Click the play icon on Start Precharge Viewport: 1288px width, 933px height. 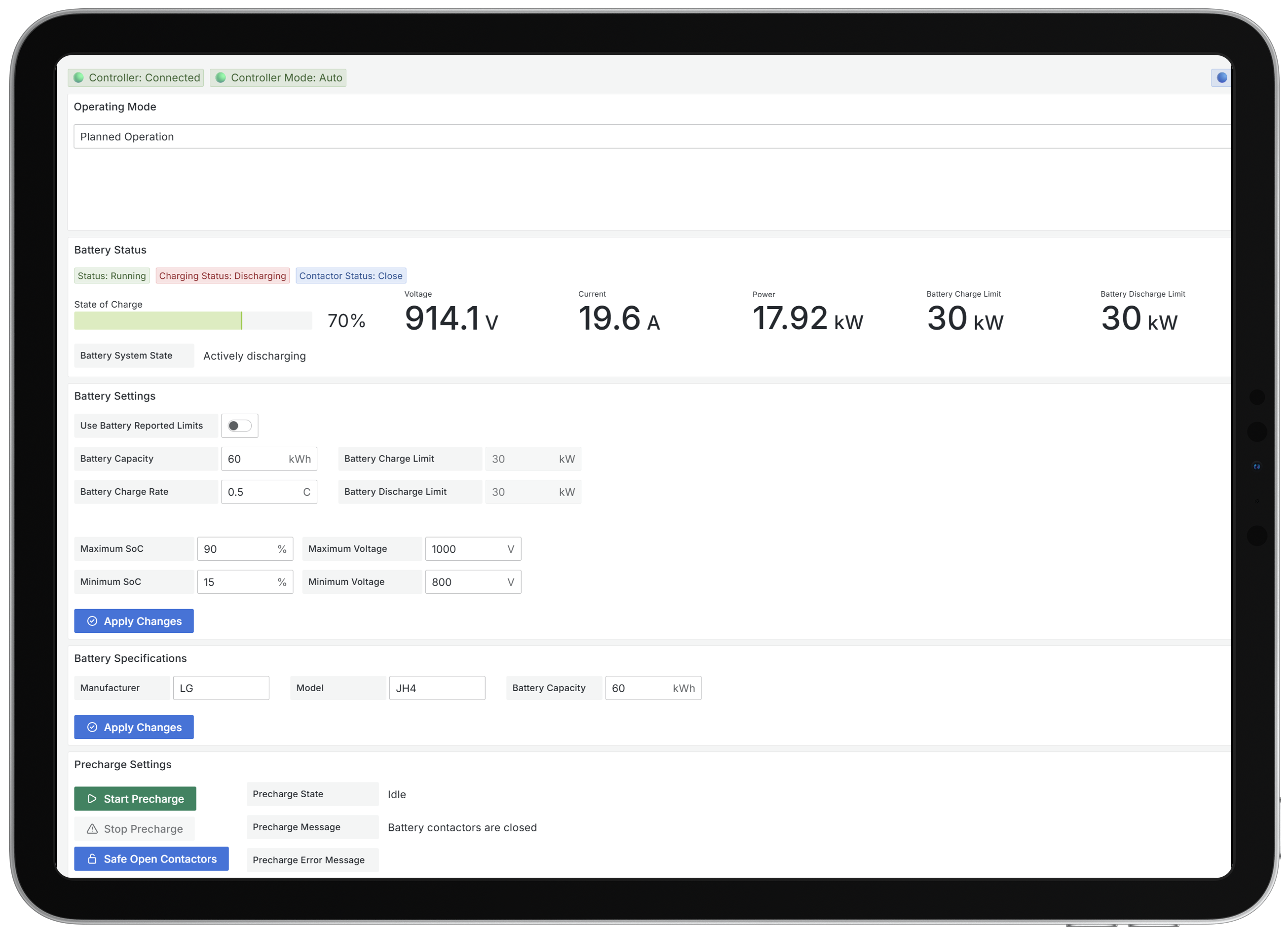[x=92, y=799]
